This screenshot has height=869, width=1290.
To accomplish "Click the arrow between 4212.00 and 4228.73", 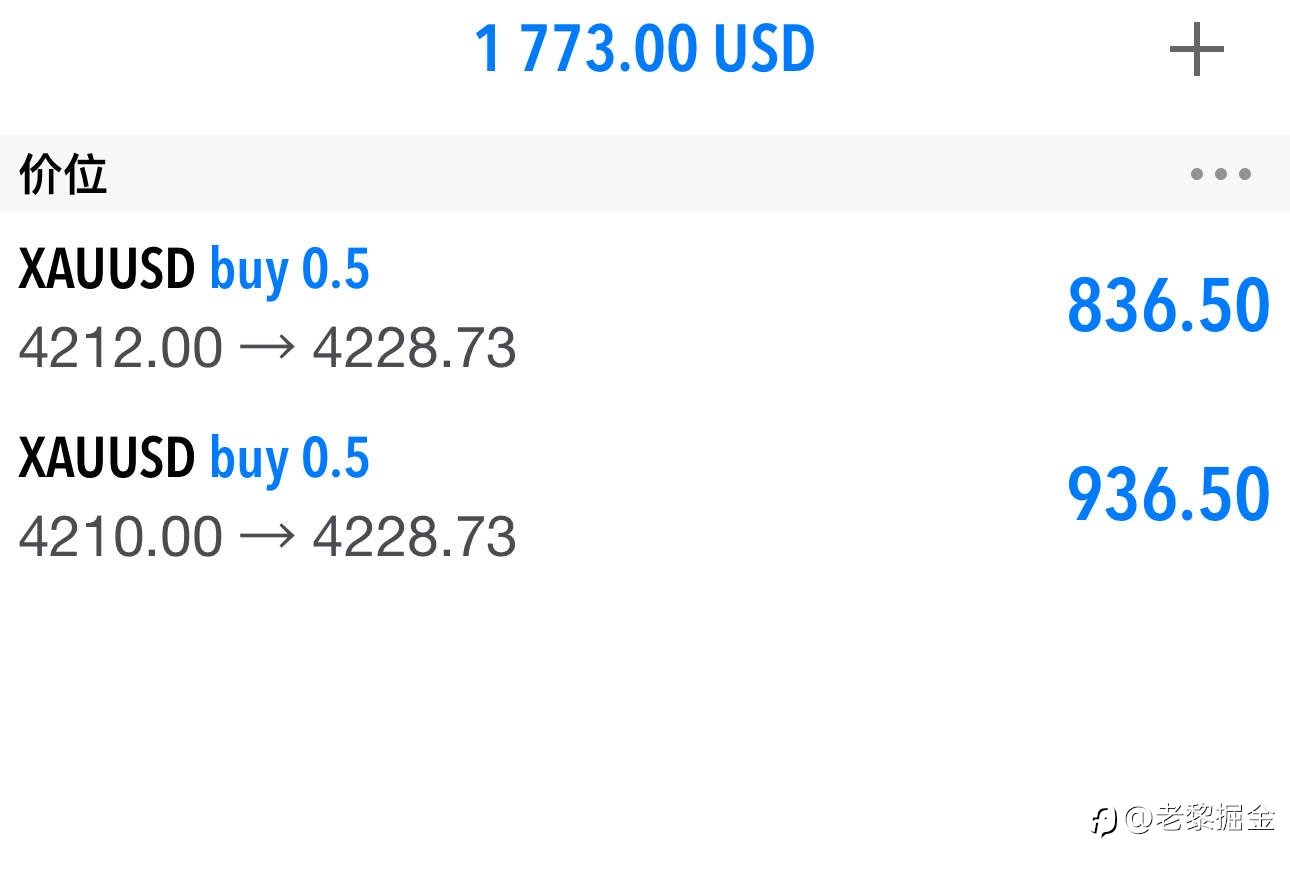I will (x=267, y=348).
